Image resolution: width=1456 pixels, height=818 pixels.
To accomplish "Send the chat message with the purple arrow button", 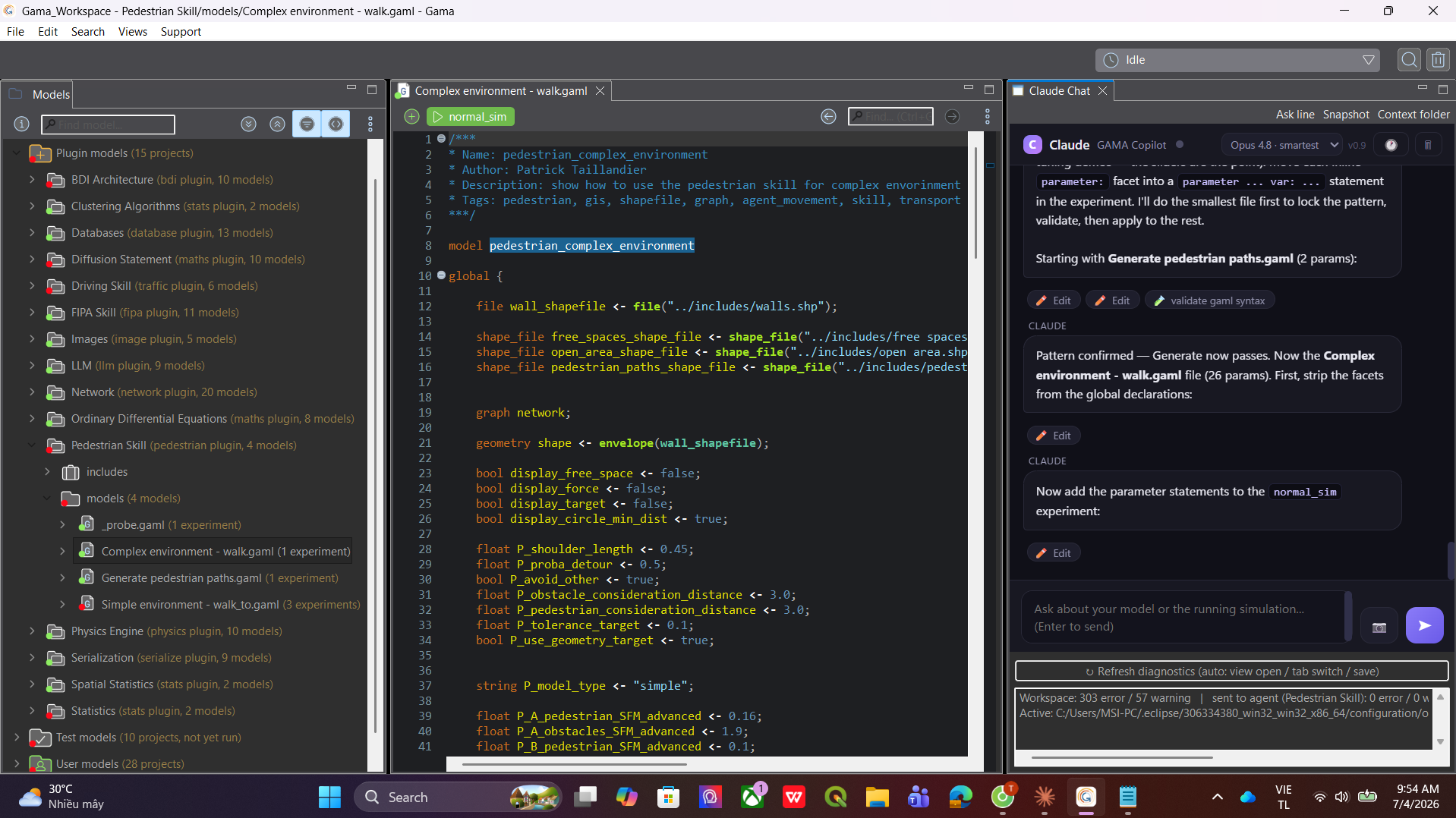I will tap(1424, 625).
